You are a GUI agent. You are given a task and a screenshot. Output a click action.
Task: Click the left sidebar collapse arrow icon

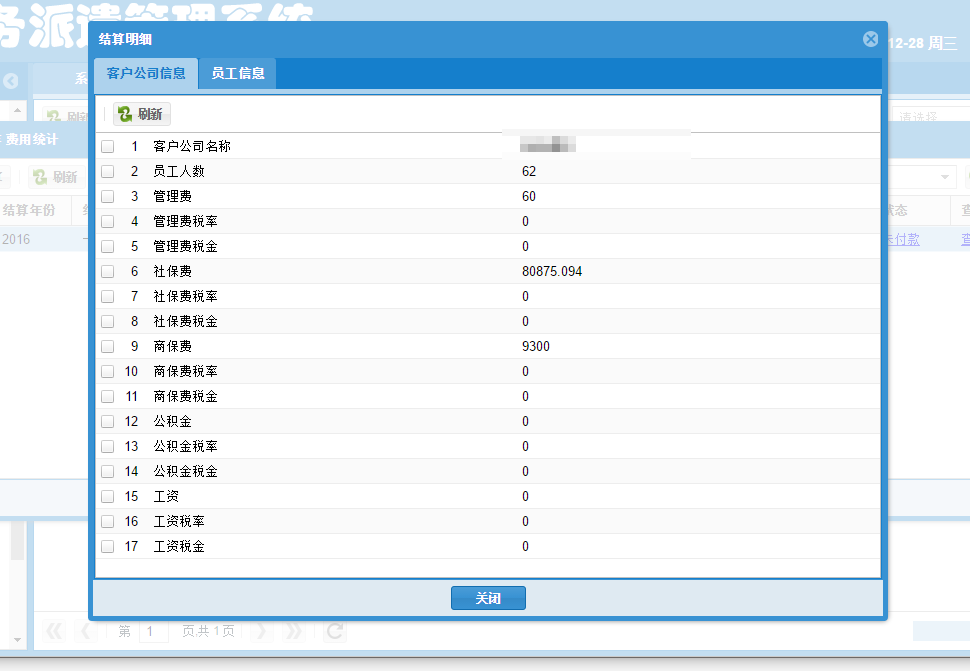[x=11, y=81]
